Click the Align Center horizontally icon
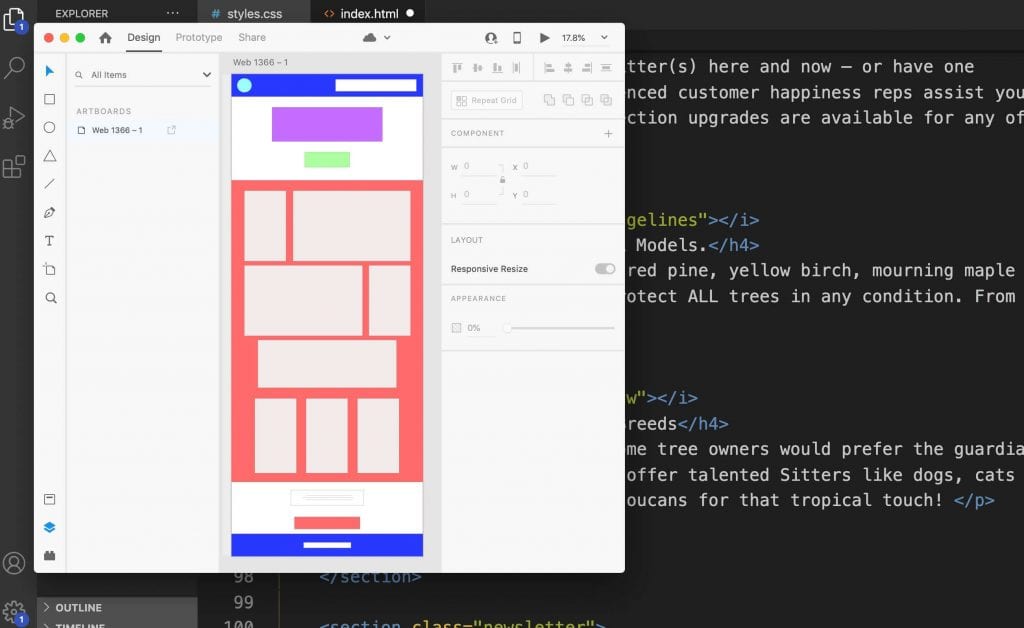 [x=568, y=68]
